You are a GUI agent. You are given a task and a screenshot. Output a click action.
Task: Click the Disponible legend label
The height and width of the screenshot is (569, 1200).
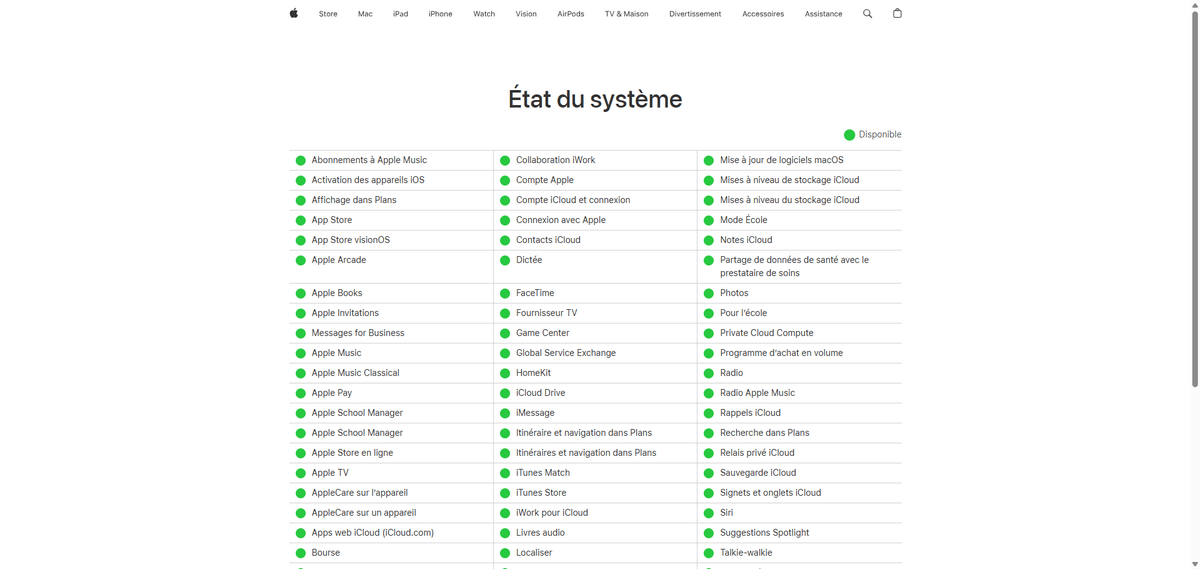tap(880, 134)
